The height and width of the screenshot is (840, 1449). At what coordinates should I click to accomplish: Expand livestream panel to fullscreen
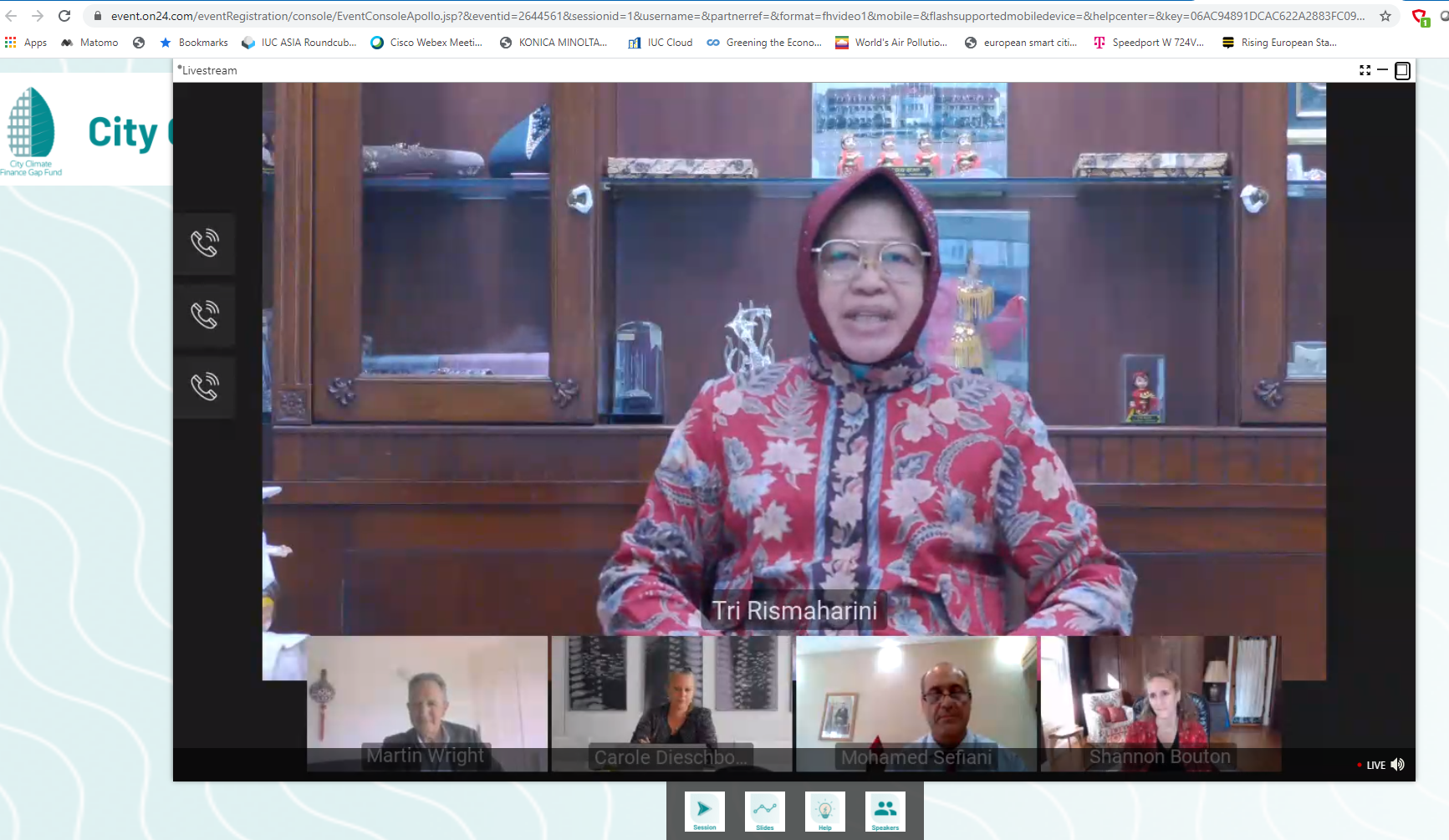tap(1365, 71)
